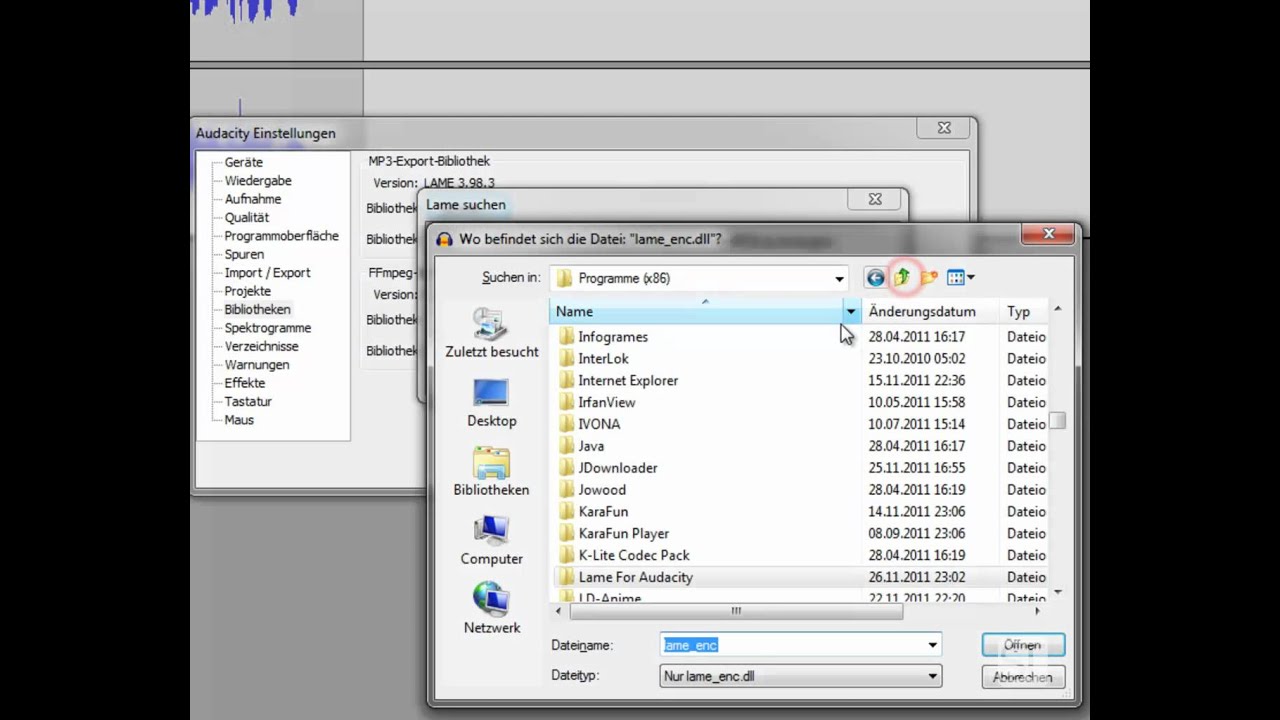
Task: Close the Audacity Einstellungen window
Action: 944,128
